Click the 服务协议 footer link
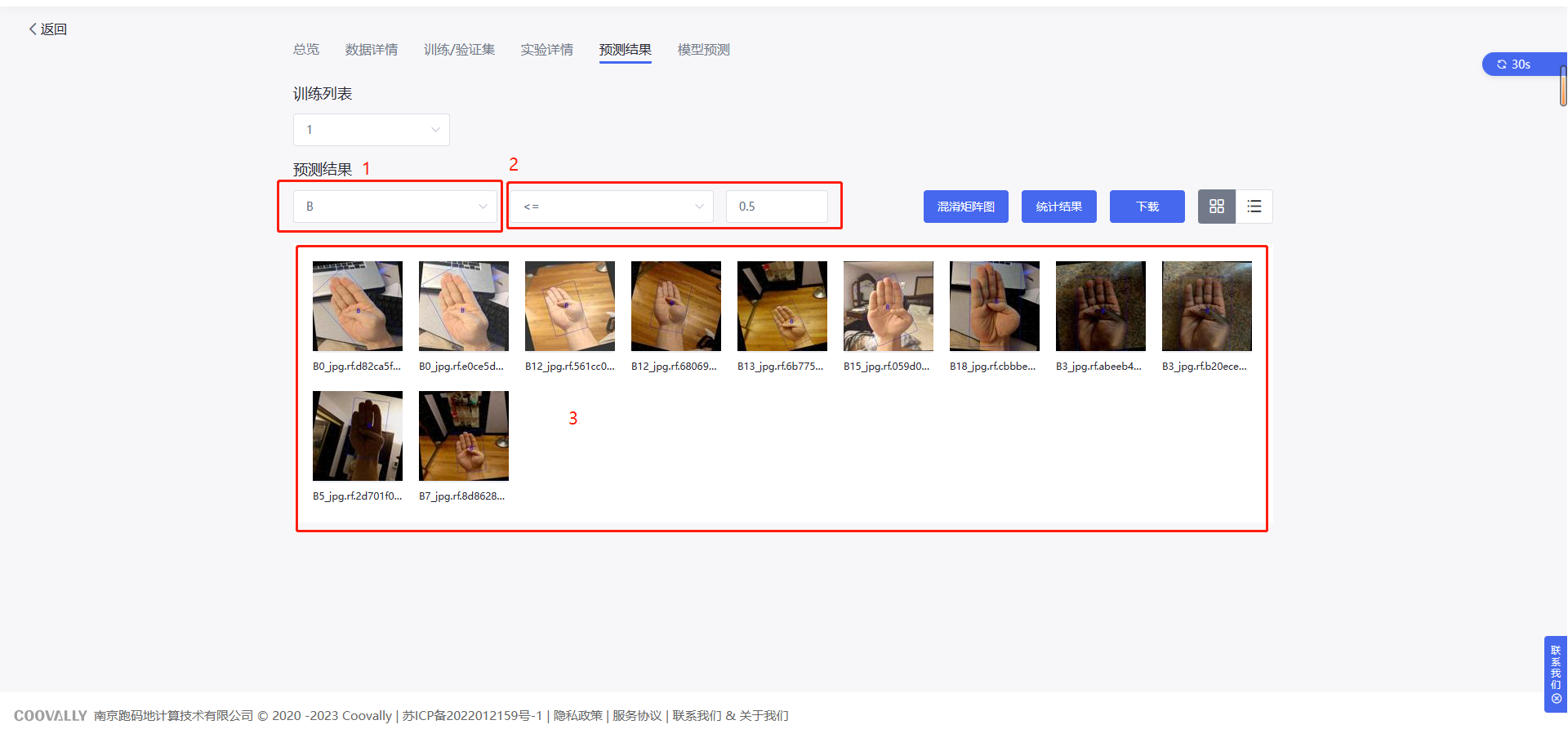The height and width of the screenshot is (738, 1568). coord(637,716)
